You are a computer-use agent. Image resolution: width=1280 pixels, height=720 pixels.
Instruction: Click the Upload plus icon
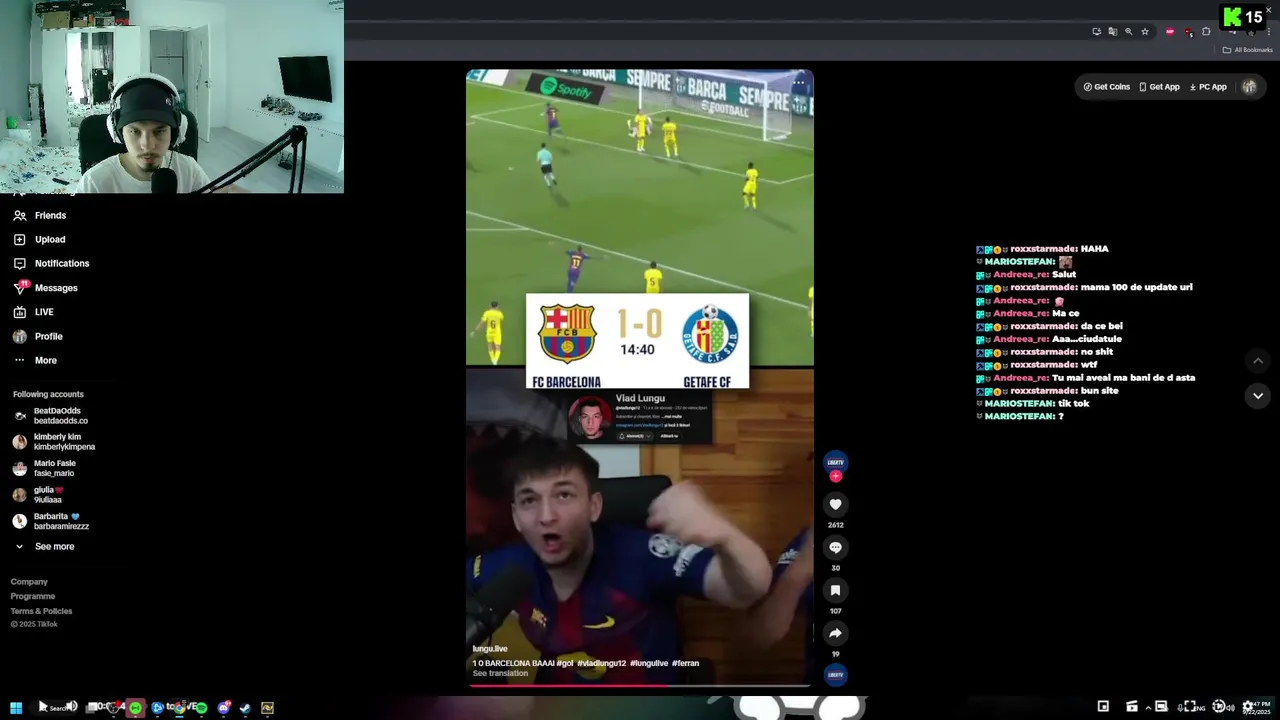[x=19, y=239]
